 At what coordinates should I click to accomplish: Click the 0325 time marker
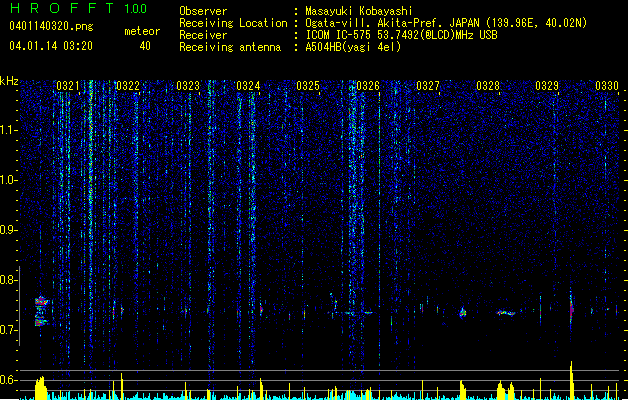308,85
